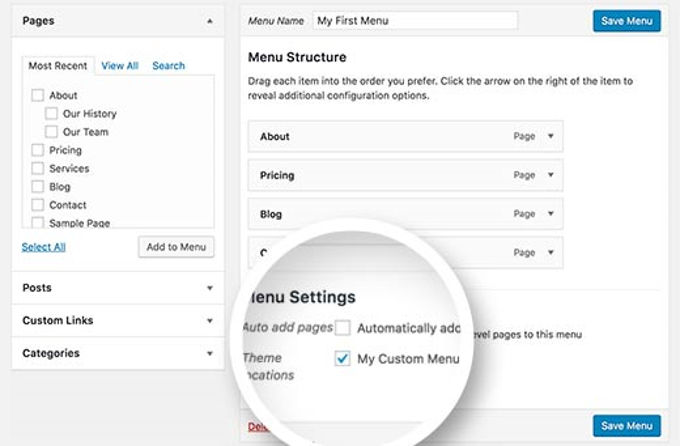Switch to the View All tab
The width and height of the screenshot is (680, 446).
(120, 66)
